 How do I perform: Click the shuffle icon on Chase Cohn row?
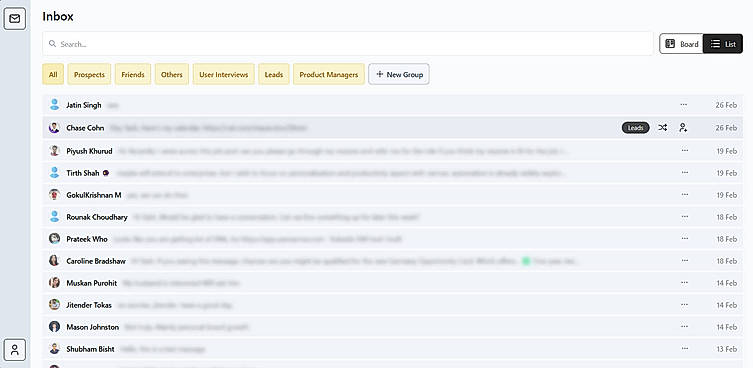[663, 127]
